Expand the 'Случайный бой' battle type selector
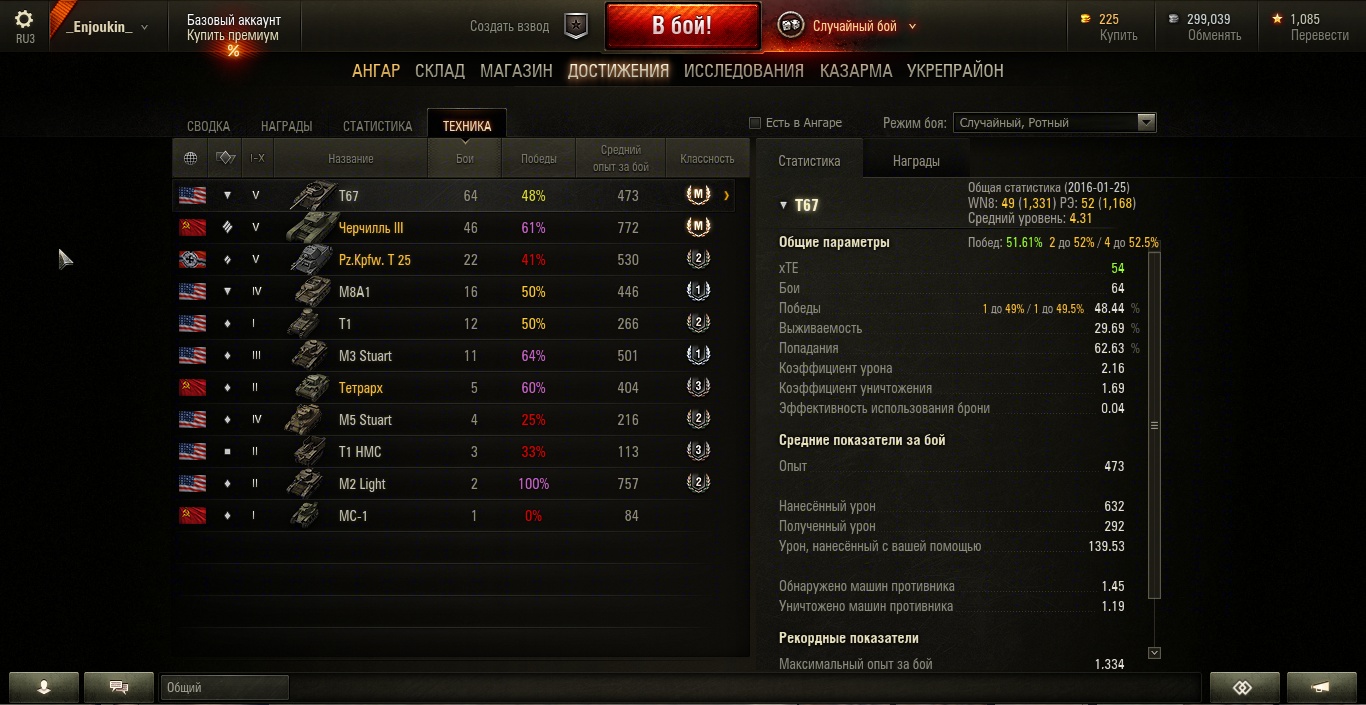 click(864, 26)
